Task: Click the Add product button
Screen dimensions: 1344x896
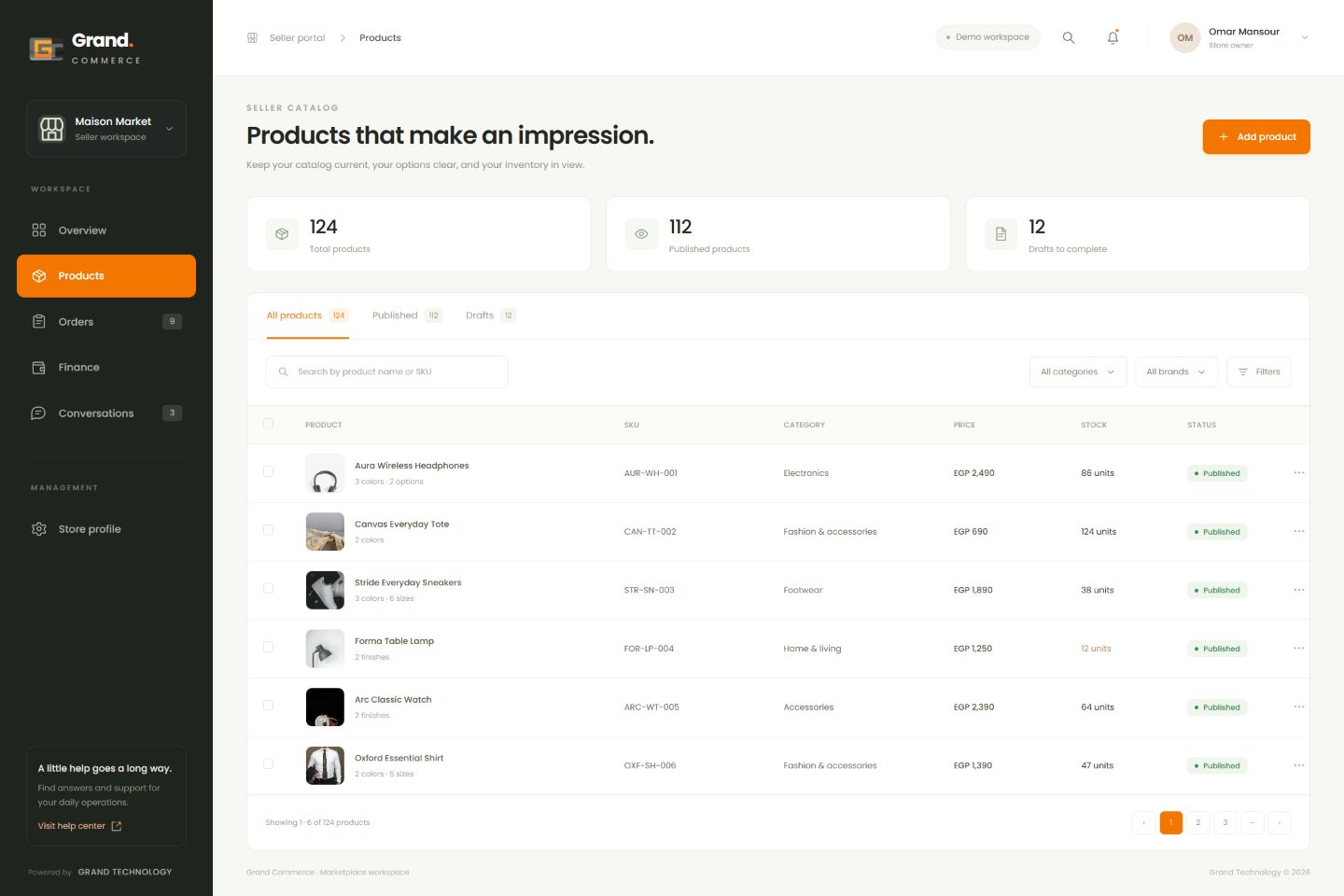Action: 1256,136
